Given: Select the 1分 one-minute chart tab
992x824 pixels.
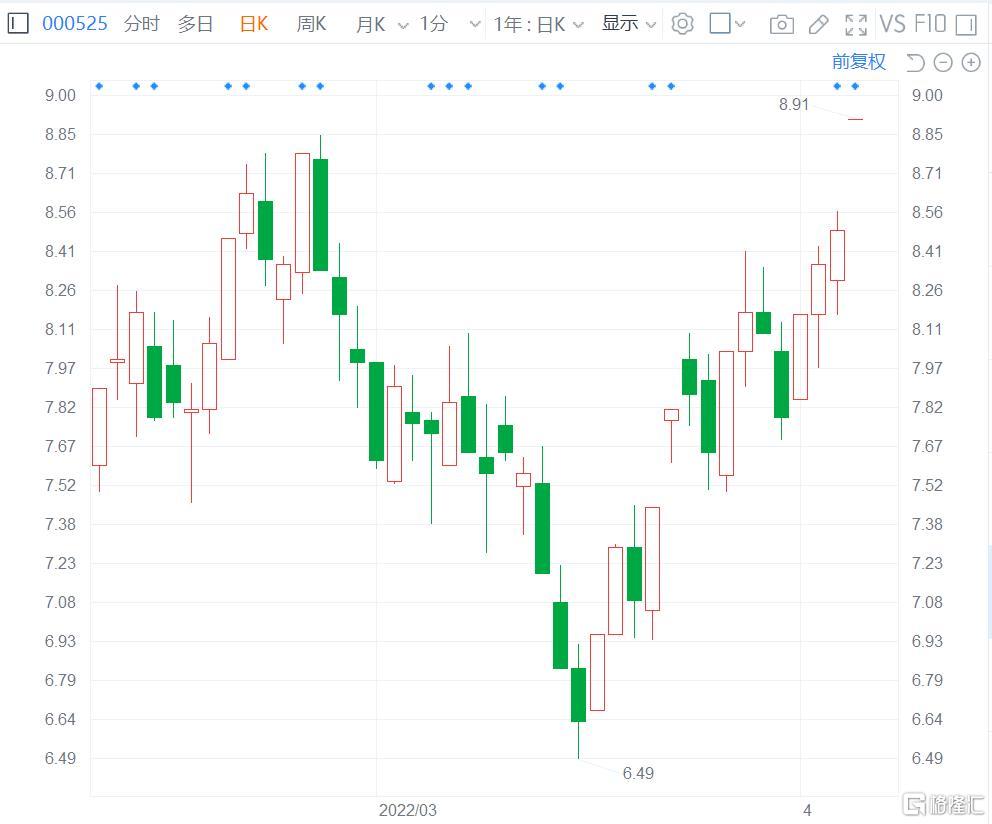Looking at the screenshot, I should [434, 24].
